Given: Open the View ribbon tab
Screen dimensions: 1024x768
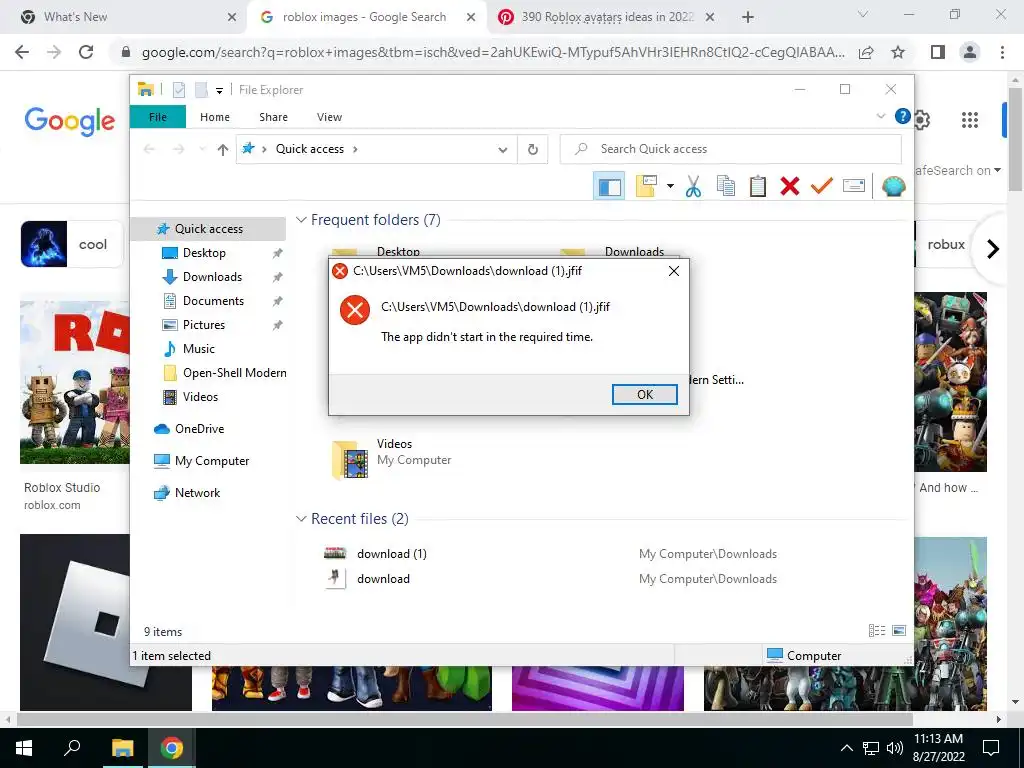Looking at the screenshot, I should [x=329, y=117].
